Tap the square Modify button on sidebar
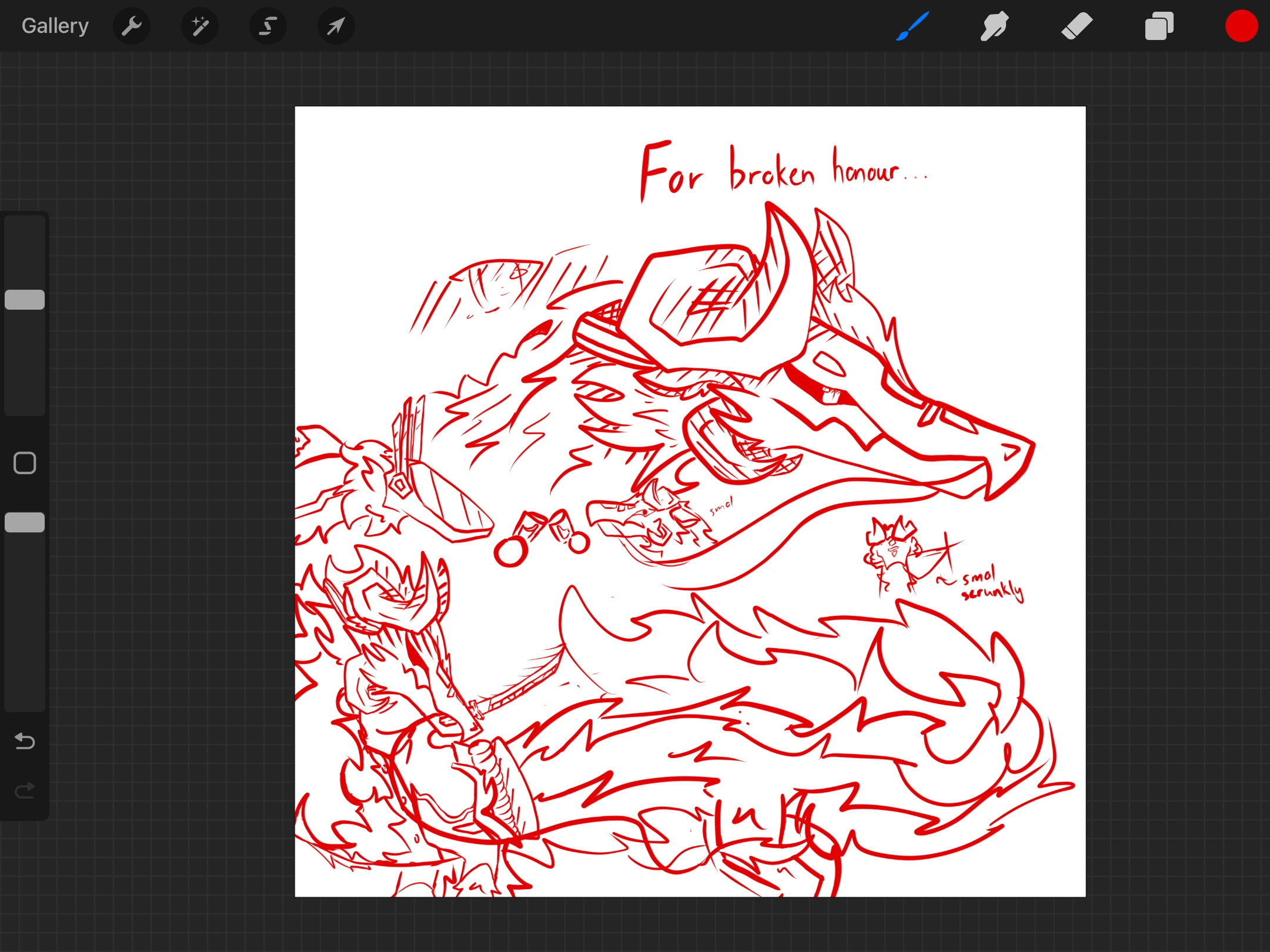Screen dimensions: 1270x952 (25, 463)
